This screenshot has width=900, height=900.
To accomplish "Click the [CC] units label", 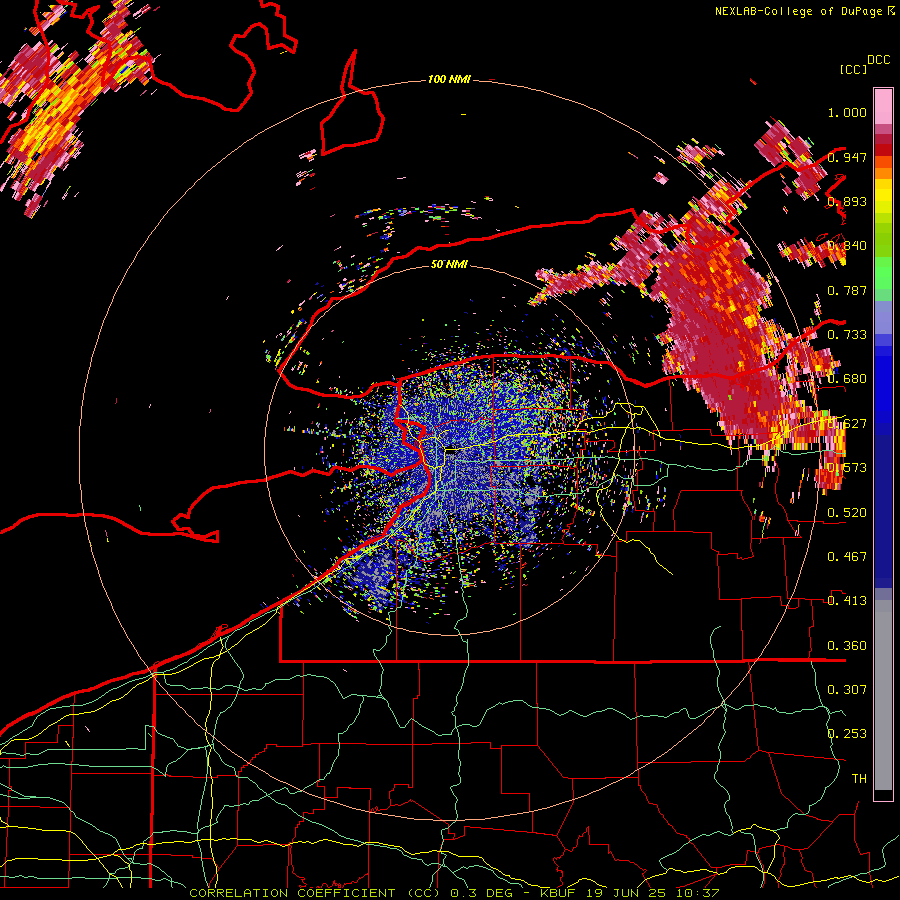I will [853, 69].
